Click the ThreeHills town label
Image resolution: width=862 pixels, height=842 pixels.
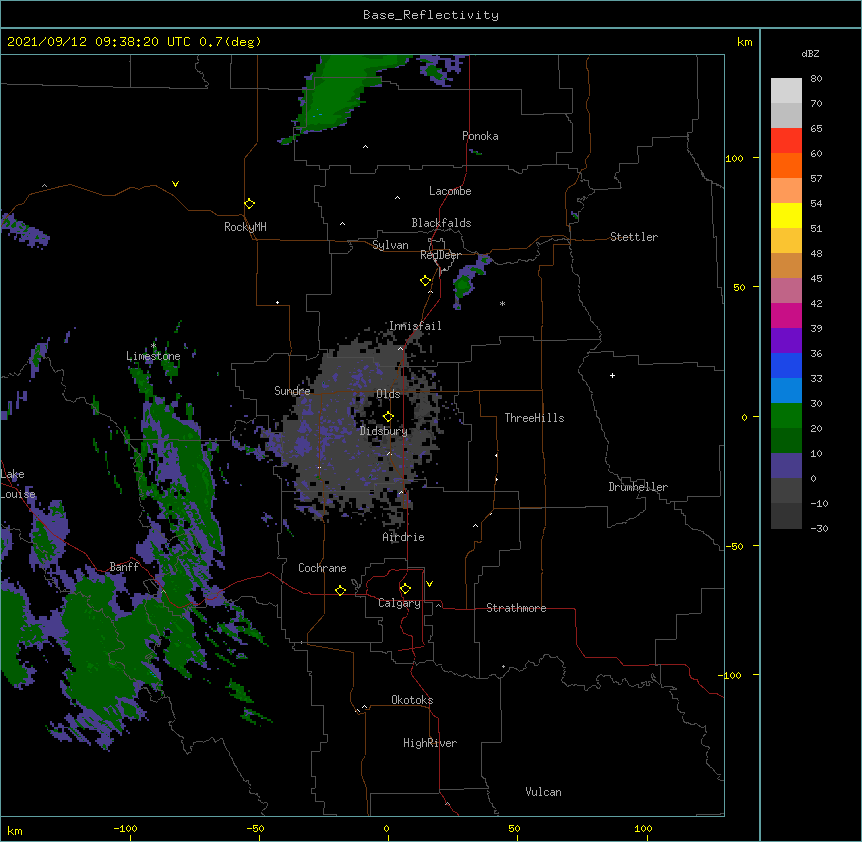534,418
